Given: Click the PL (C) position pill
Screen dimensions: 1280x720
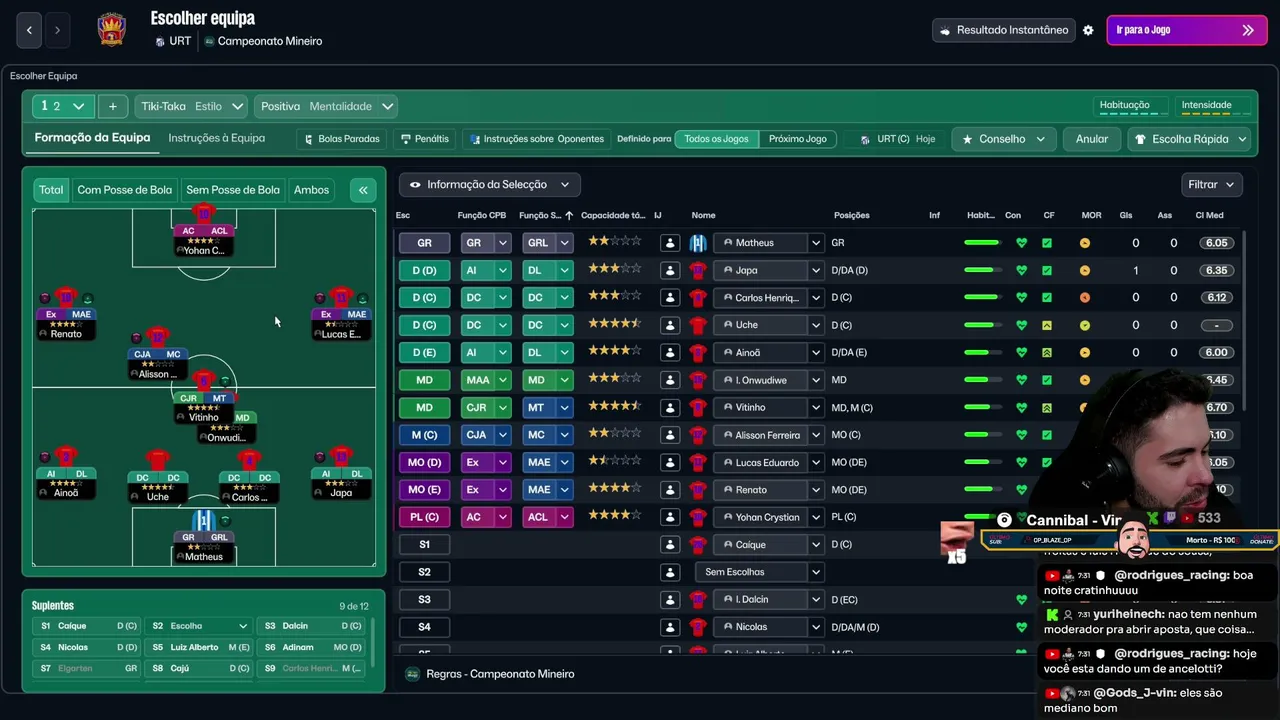Looking at the screenshot, I should pos(424,517).
